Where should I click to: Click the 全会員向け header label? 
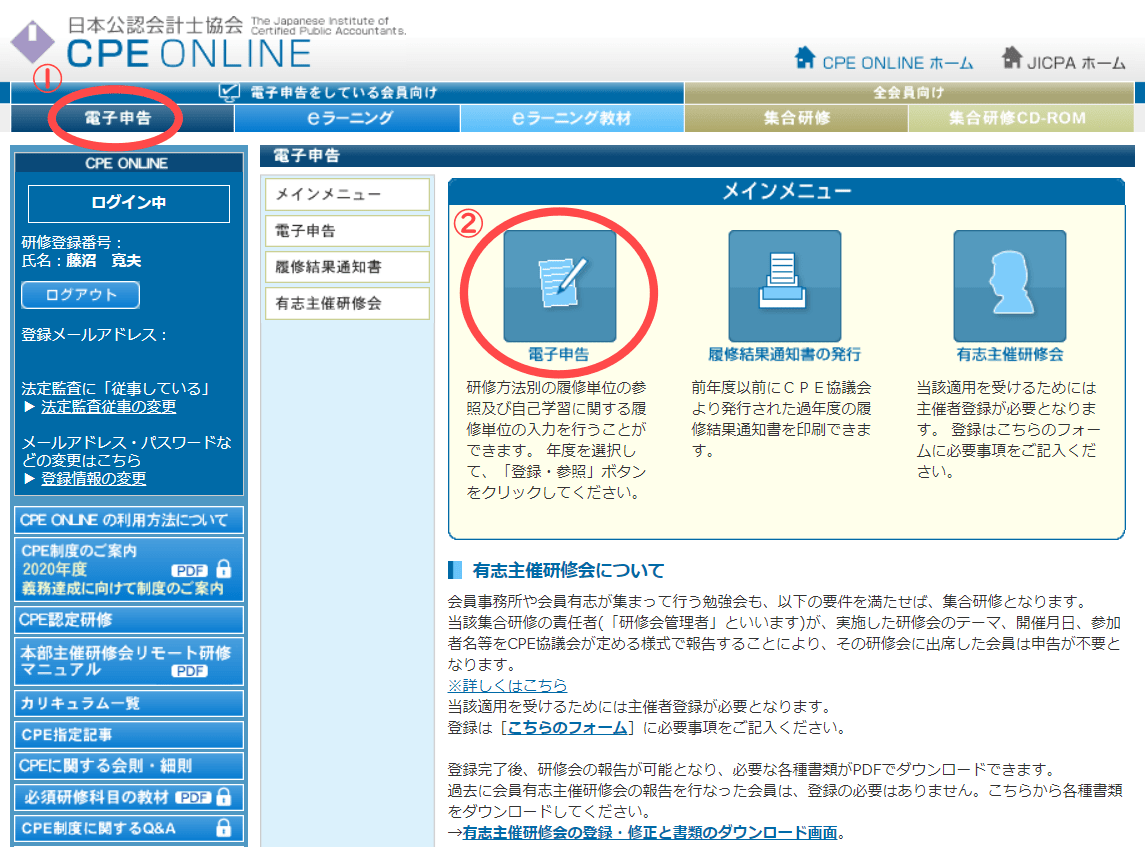point(909,93)
